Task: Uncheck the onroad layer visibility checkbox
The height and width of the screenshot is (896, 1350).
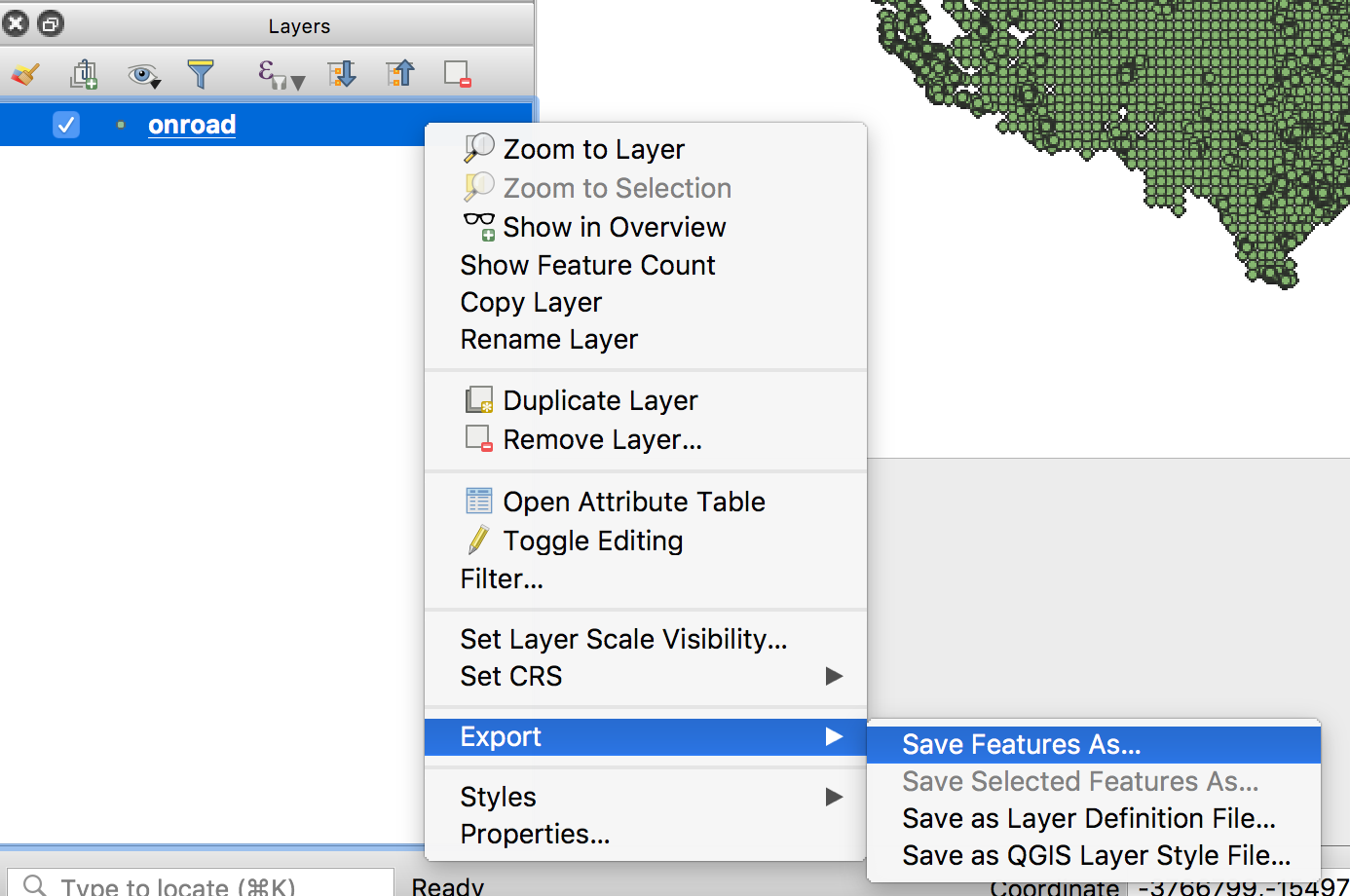Action: 66,125
